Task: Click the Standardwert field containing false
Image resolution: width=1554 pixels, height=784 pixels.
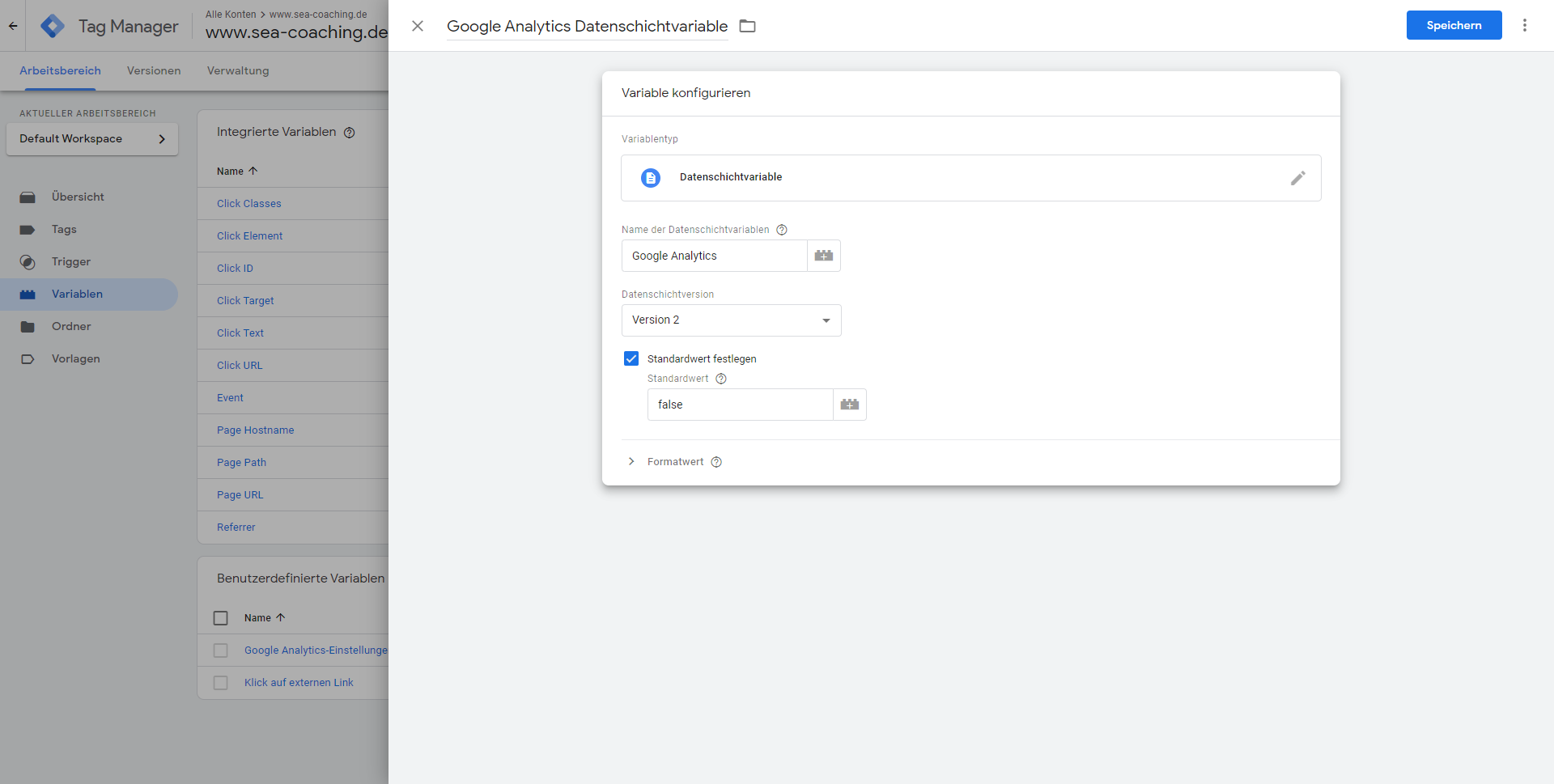Action: [740, 405]
